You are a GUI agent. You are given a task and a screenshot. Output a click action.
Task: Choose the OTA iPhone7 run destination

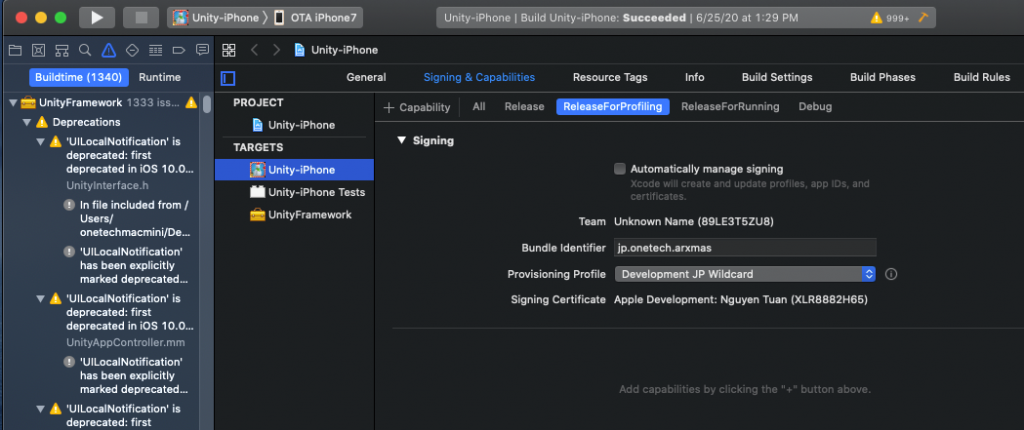315,18
